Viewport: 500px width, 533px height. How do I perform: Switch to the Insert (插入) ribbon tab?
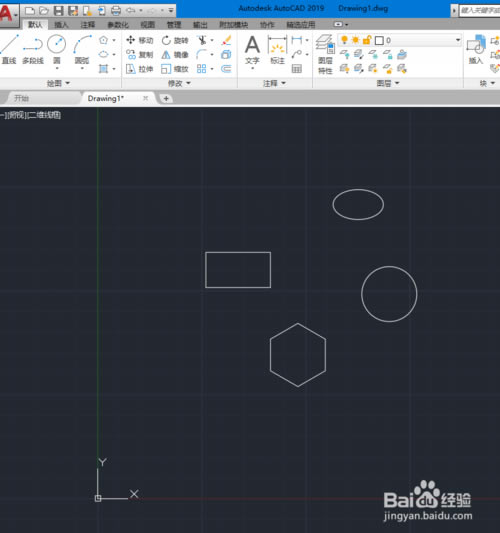coord(61,25)
